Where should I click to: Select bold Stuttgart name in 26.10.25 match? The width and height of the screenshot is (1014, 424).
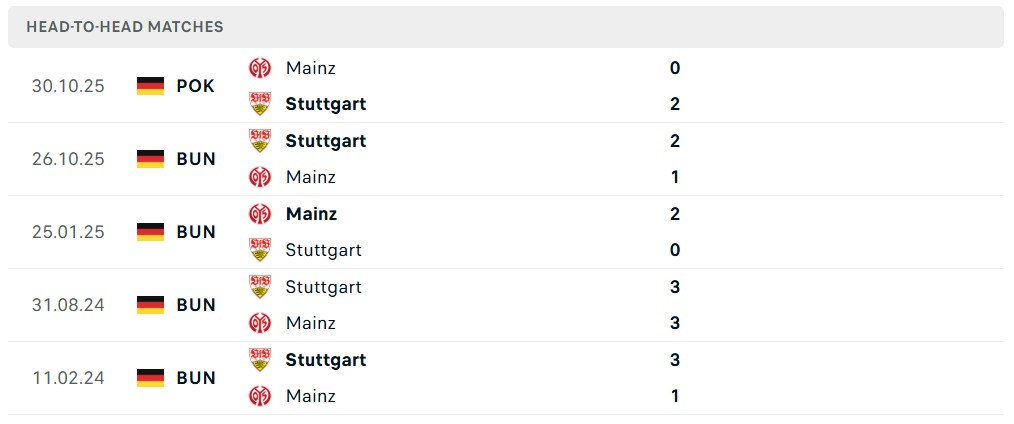(x=325, y=141)
